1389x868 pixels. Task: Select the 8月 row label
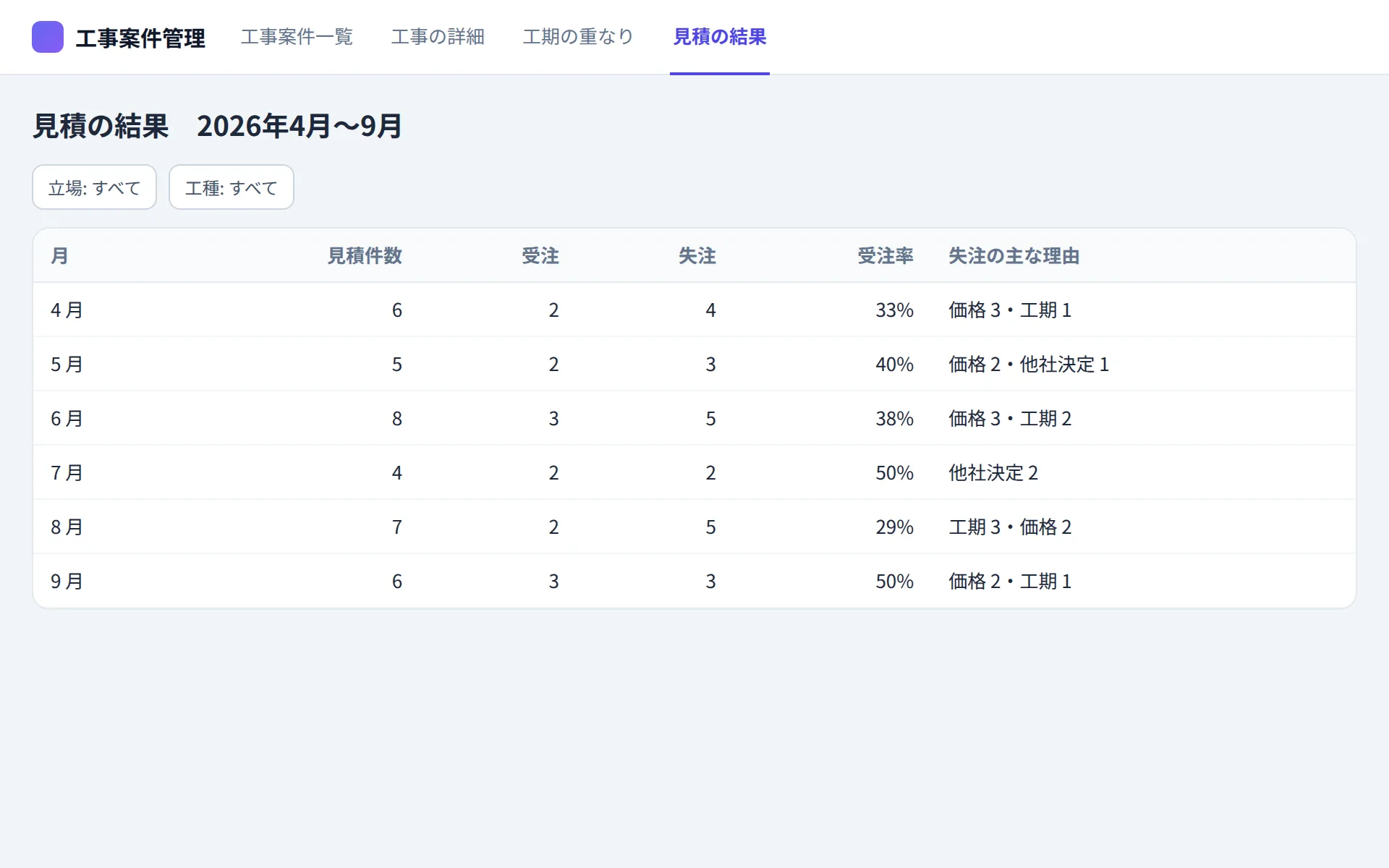click(67, 527)
